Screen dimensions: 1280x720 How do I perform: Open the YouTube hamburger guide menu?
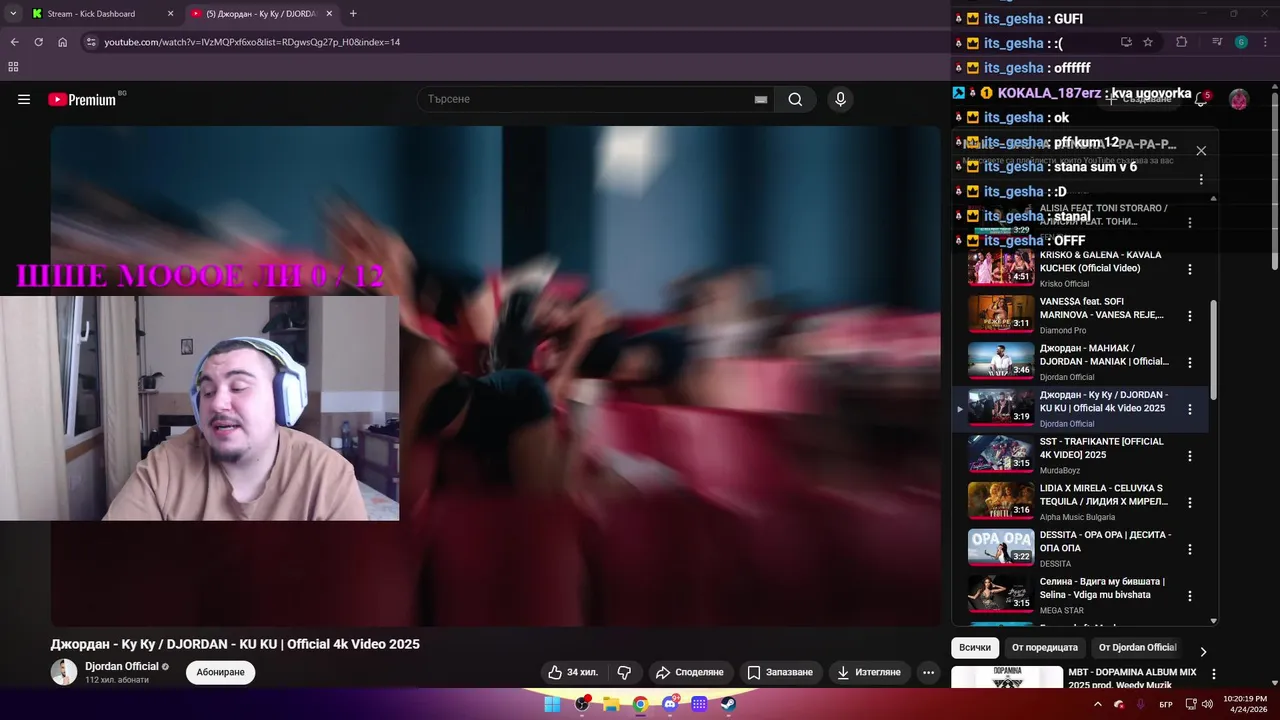(x=24, y=99)
